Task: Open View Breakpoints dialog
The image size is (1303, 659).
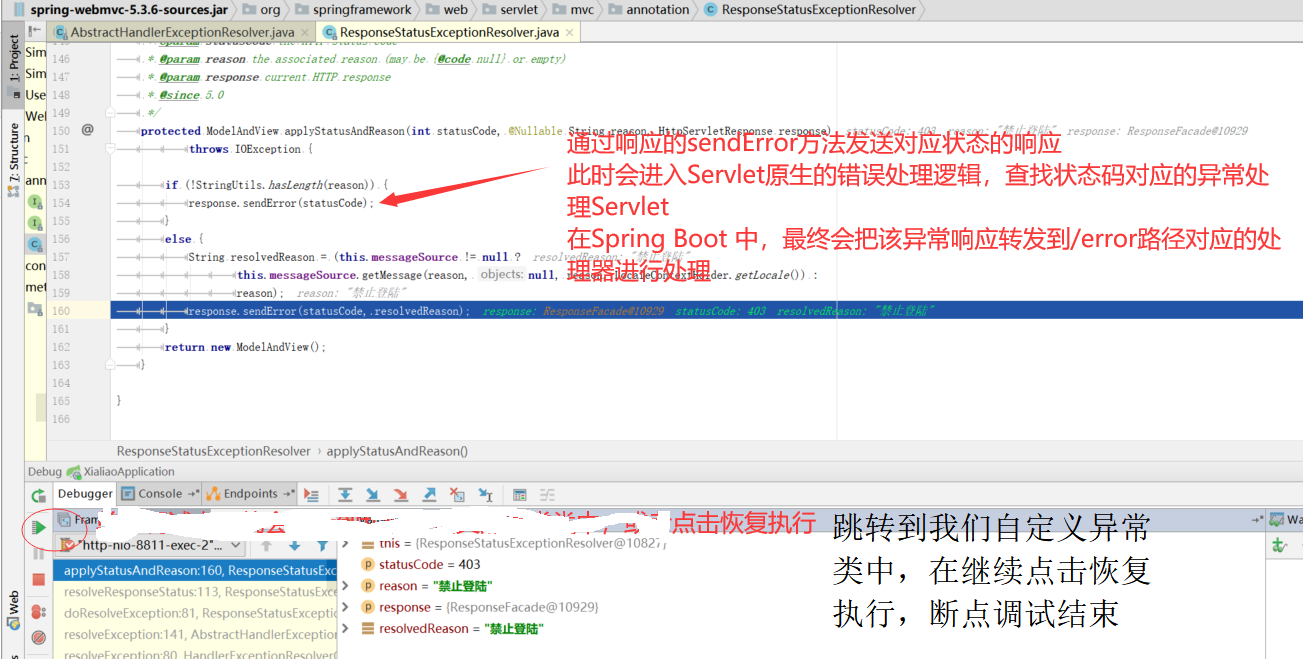Action: click(x=39, y=610)
